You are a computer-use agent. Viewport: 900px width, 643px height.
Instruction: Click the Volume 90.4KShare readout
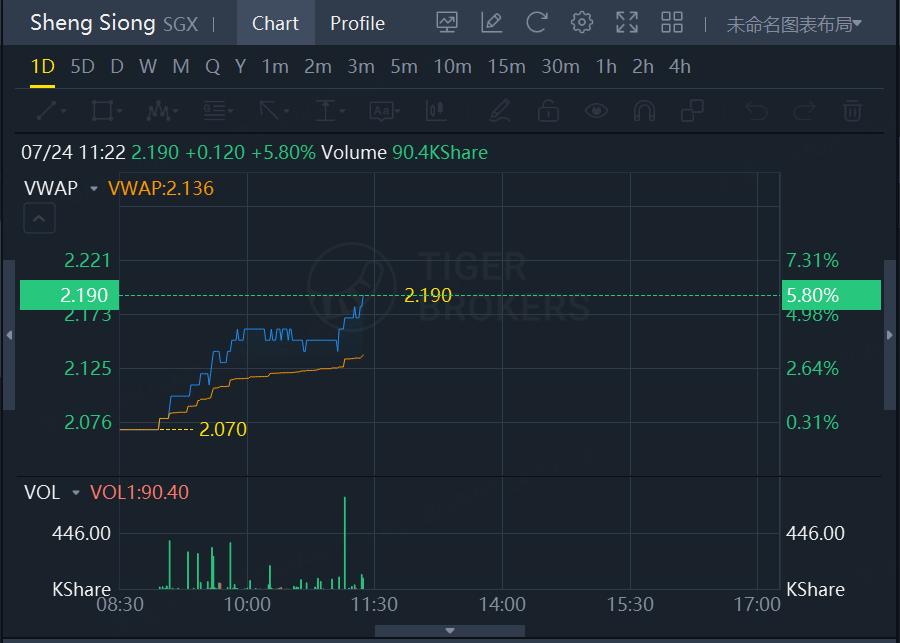(404, 153)
